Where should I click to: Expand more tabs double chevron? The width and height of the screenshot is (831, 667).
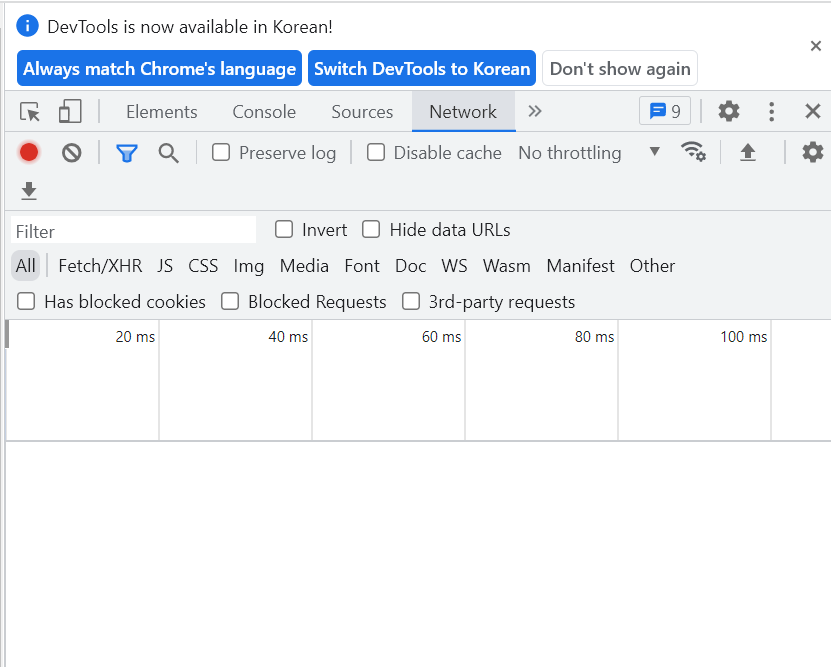535,111
